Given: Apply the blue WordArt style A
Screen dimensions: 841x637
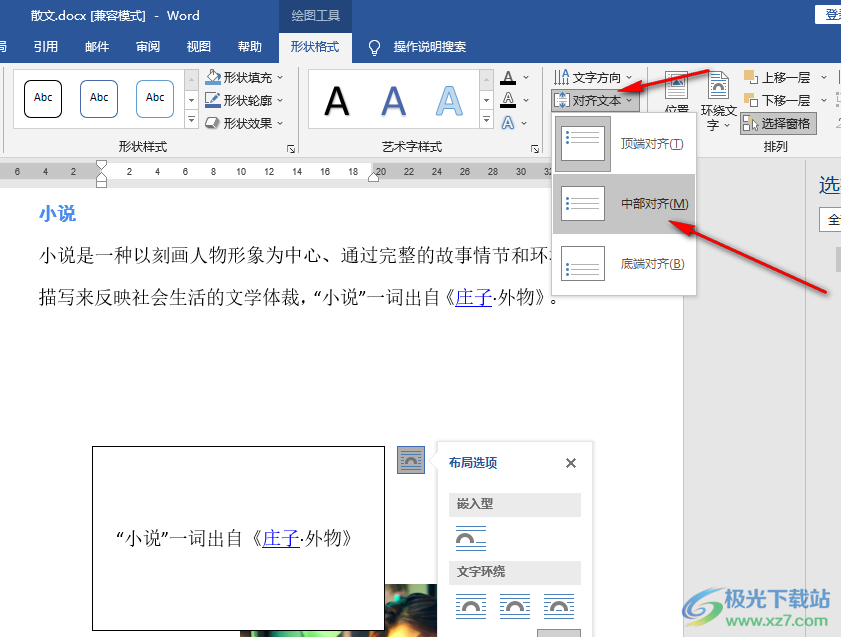Looking at the screenshot, I should tap(393, 100).
